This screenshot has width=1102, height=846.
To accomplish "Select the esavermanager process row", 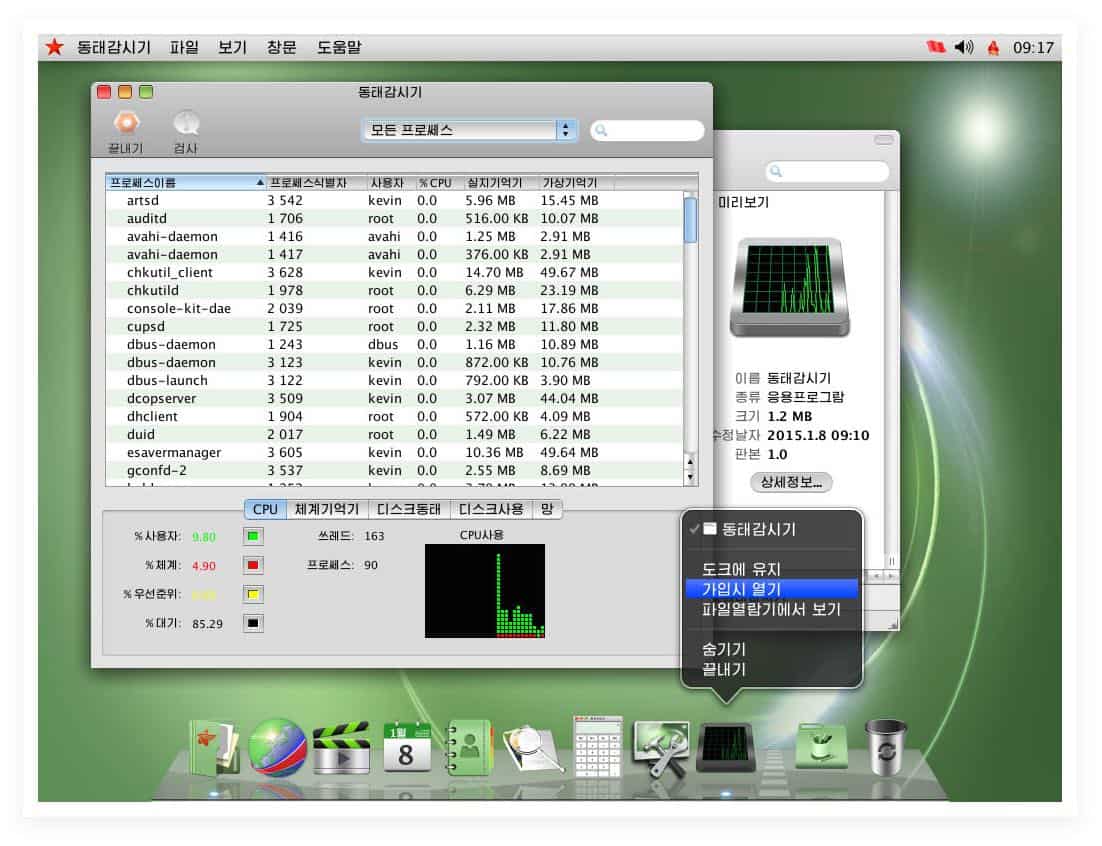I will tap(394, 453).
